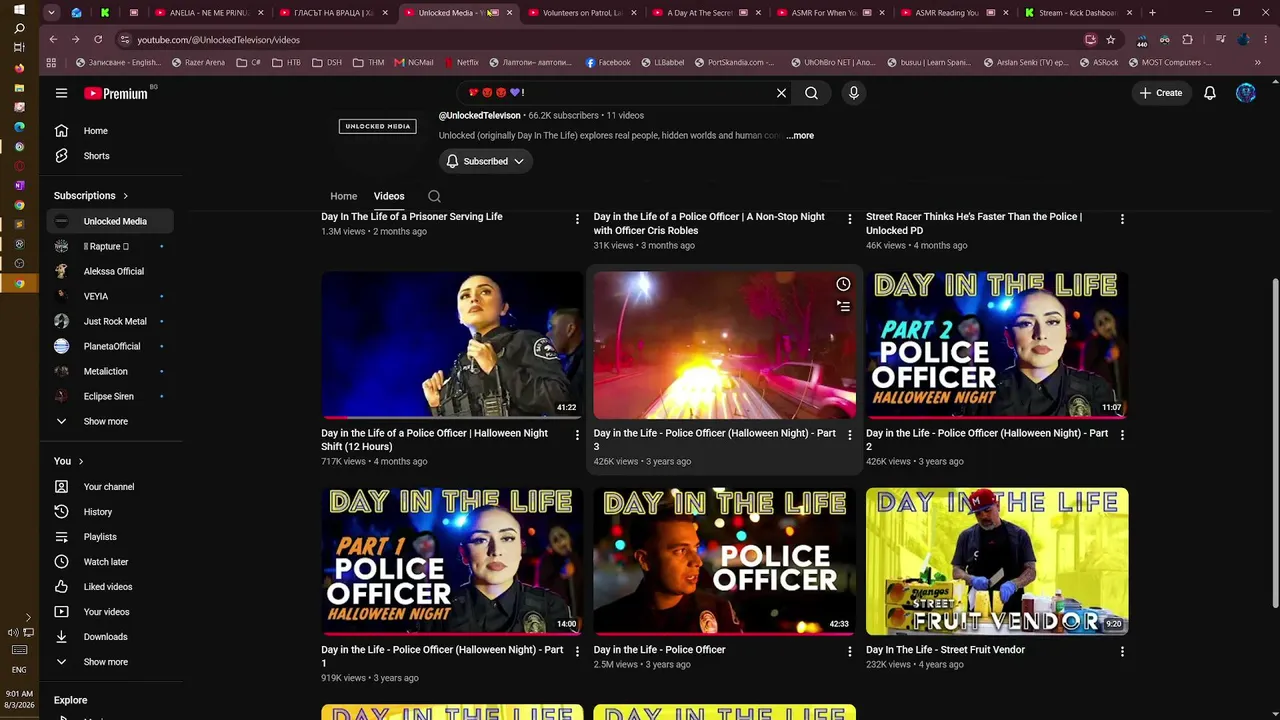Open the C# bookmarks folder
The image size is (1280, 720).
[x=249, y=62]
